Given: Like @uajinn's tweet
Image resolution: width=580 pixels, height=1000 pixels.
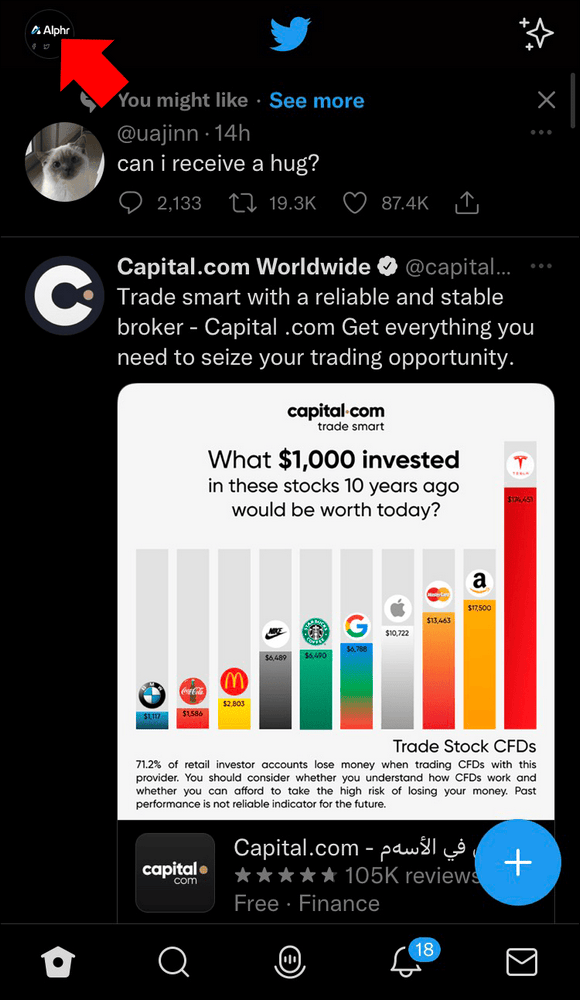Looking at the screenshot, I should coord(355,202).
